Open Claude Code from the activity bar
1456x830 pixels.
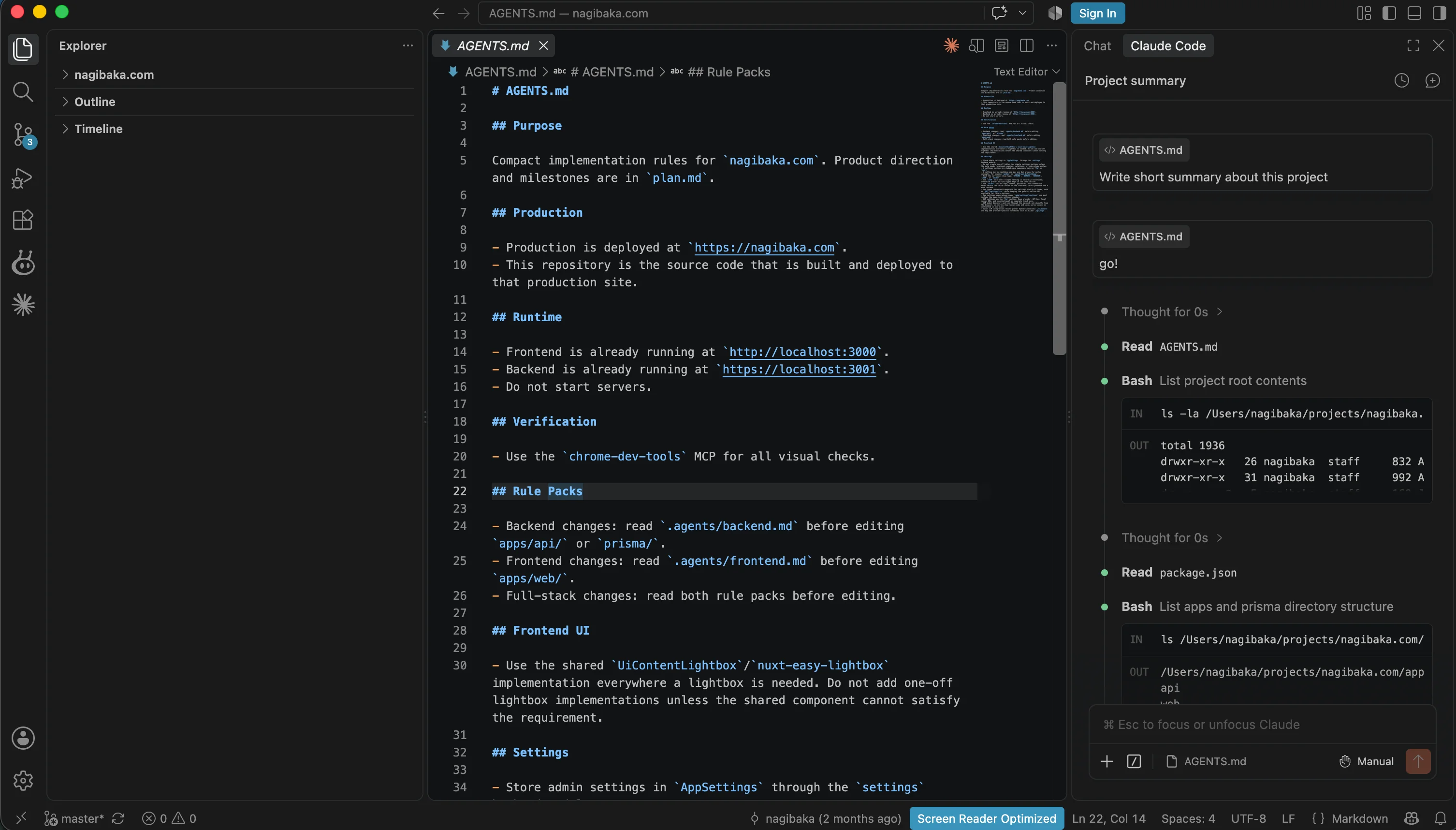(23, 305)
